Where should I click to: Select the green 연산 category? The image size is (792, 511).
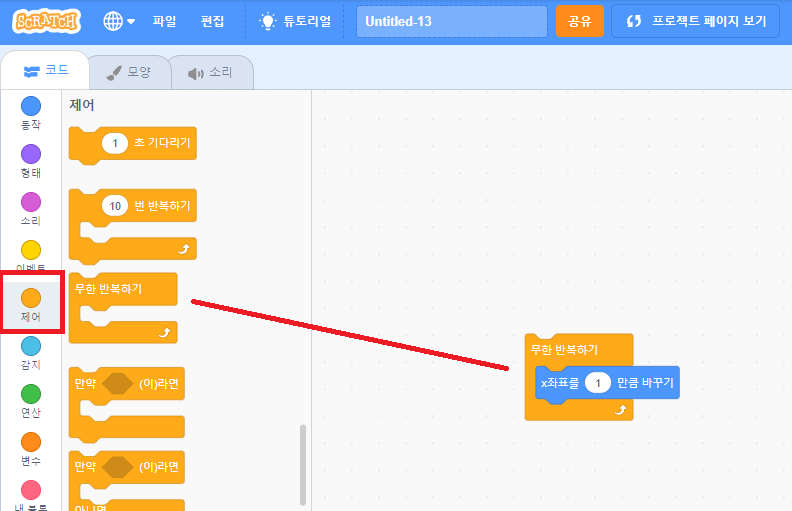(31, 401)
